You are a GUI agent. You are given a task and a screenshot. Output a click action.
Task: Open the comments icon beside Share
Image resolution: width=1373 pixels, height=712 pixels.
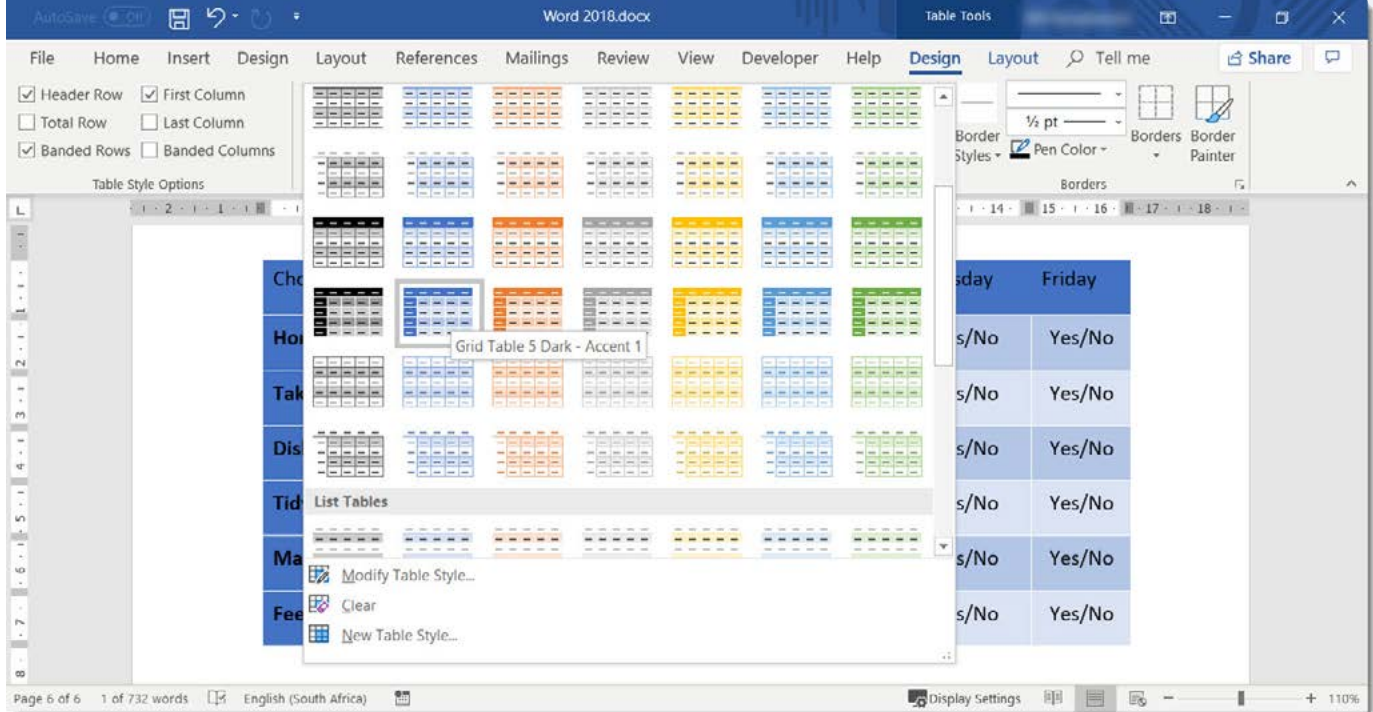[x=1331, y=58]
